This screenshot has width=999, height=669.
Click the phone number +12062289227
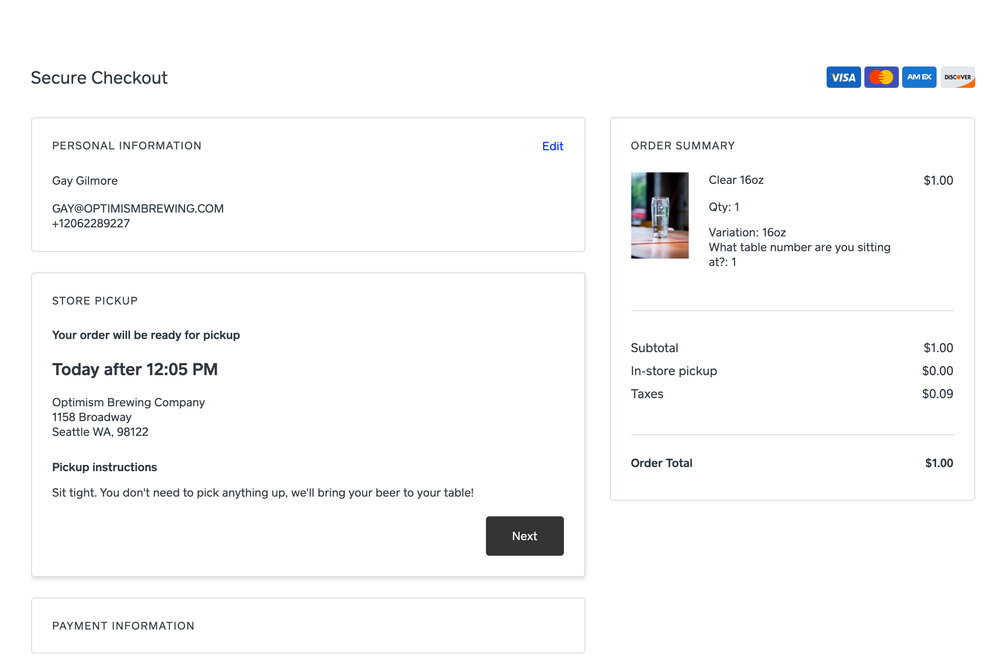click(91, 224)
